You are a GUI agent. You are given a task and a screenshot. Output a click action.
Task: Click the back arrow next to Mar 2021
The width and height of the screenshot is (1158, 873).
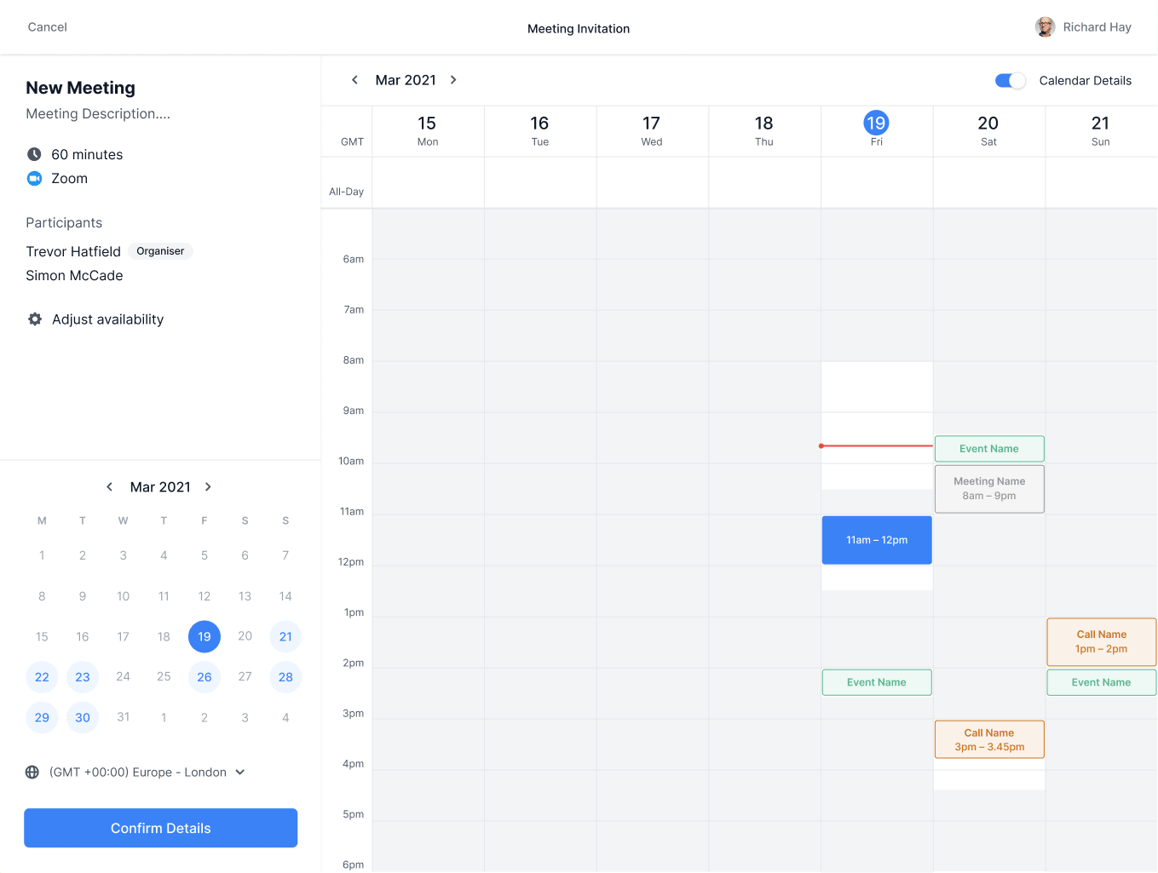click(x=355, y=80)
